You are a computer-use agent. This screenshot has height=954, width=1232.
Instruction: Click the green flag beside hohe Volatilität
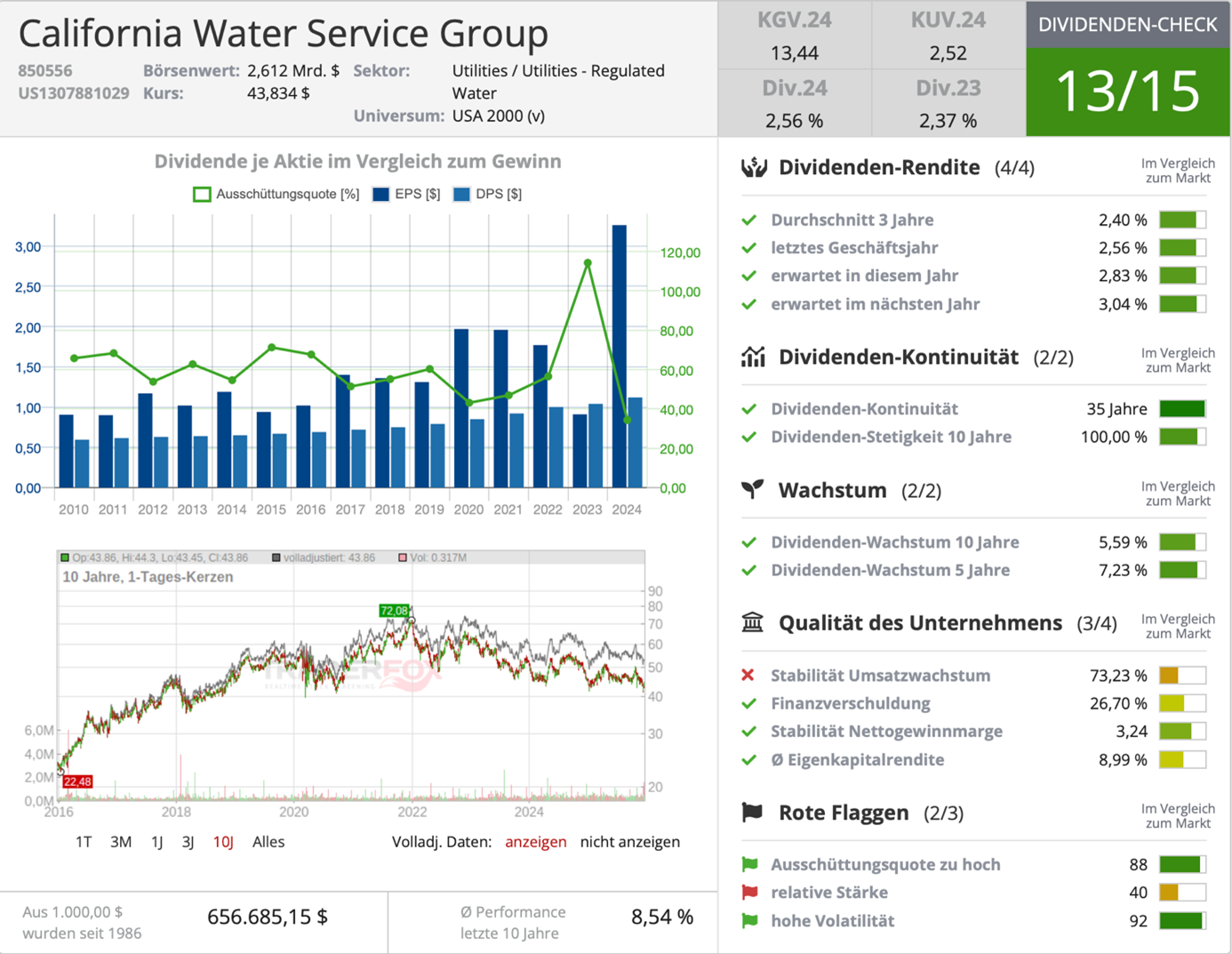click(x=749, y=921)
